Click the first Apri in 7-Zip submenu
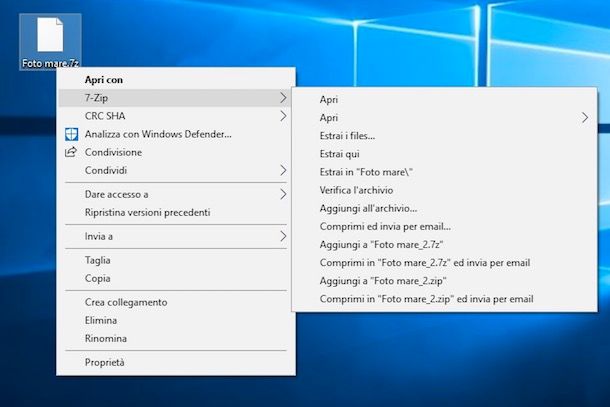 pos(444,100)
